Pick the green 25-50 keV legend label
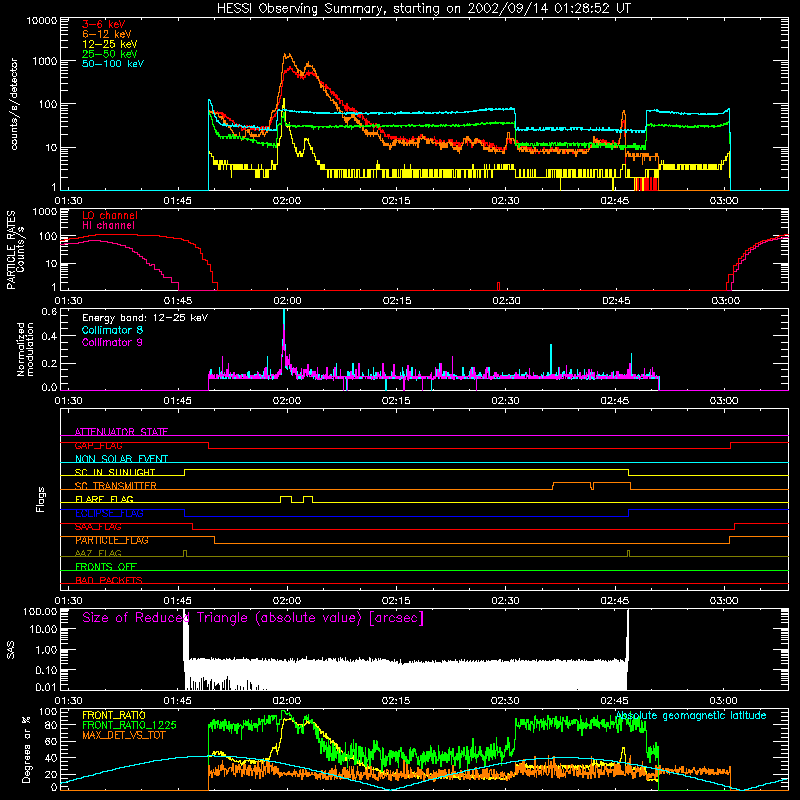The height and width of the screenshot is (800, 800). coord(109,54)
